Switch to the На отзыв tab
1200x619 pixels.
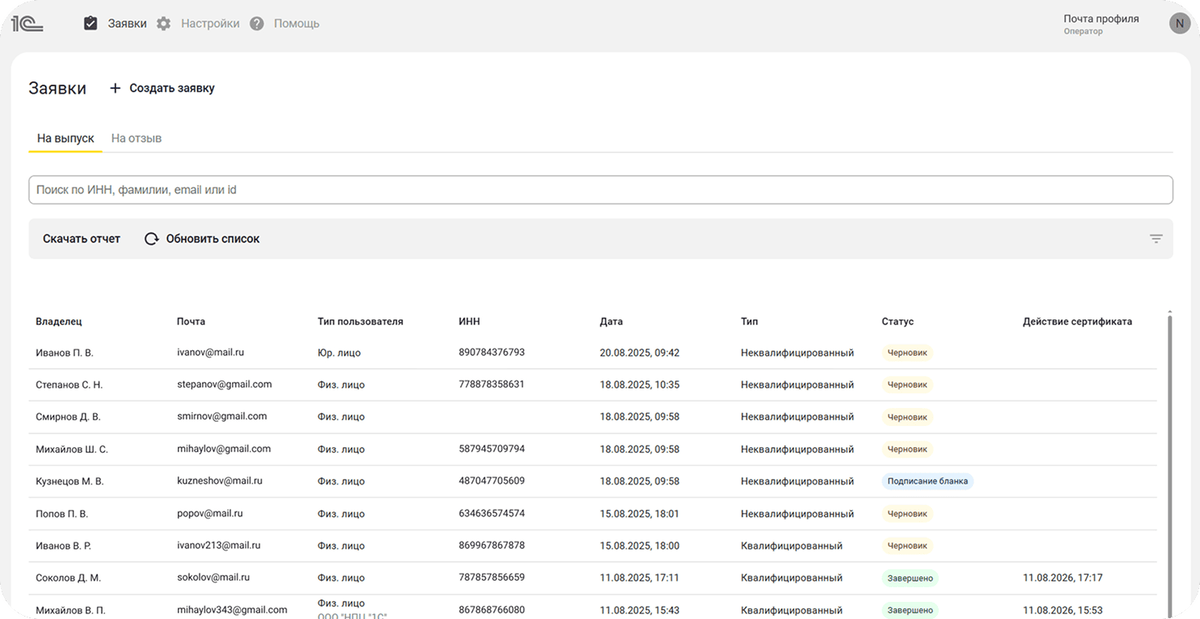136,138
